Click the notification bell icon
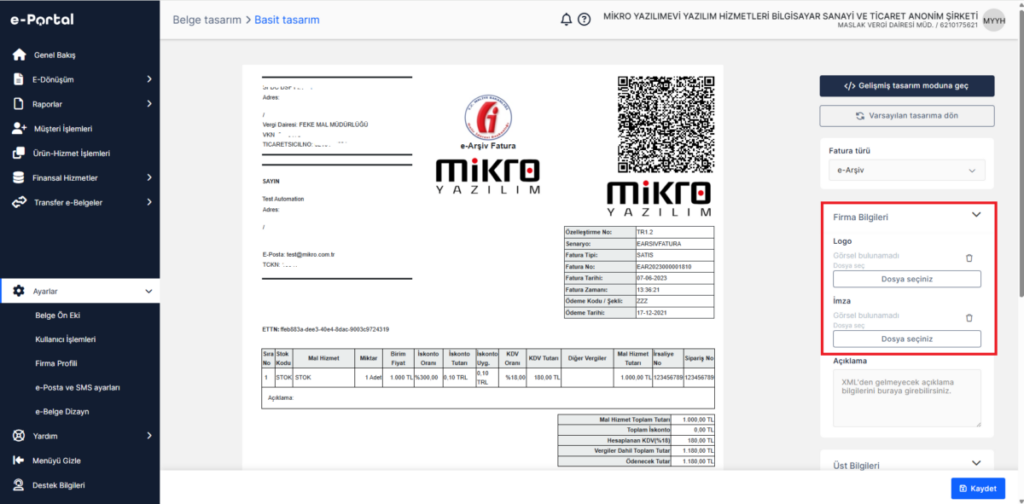The width and height of the screenshot is (1024, 504). point(566,20)
